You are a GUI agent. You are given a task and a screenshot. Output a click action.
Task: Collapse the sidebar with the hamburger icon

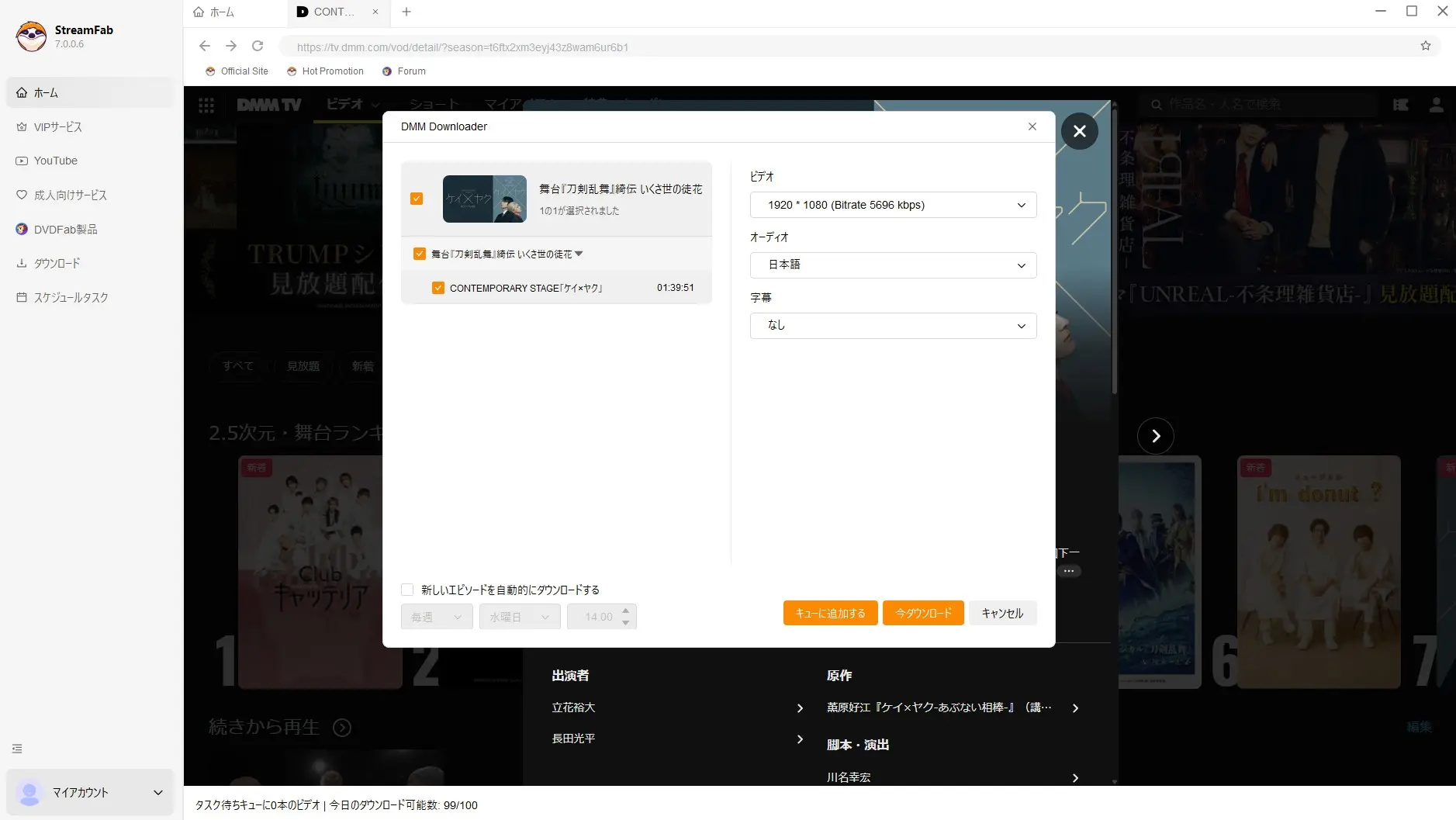(x=17, y=749)
